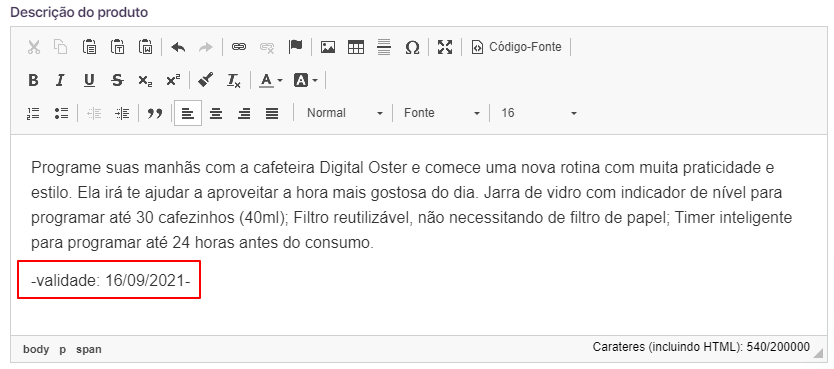Open the Insert Image dialog
Image resolution: width=834 pixels, height=369 pixels.
(328, 47)
